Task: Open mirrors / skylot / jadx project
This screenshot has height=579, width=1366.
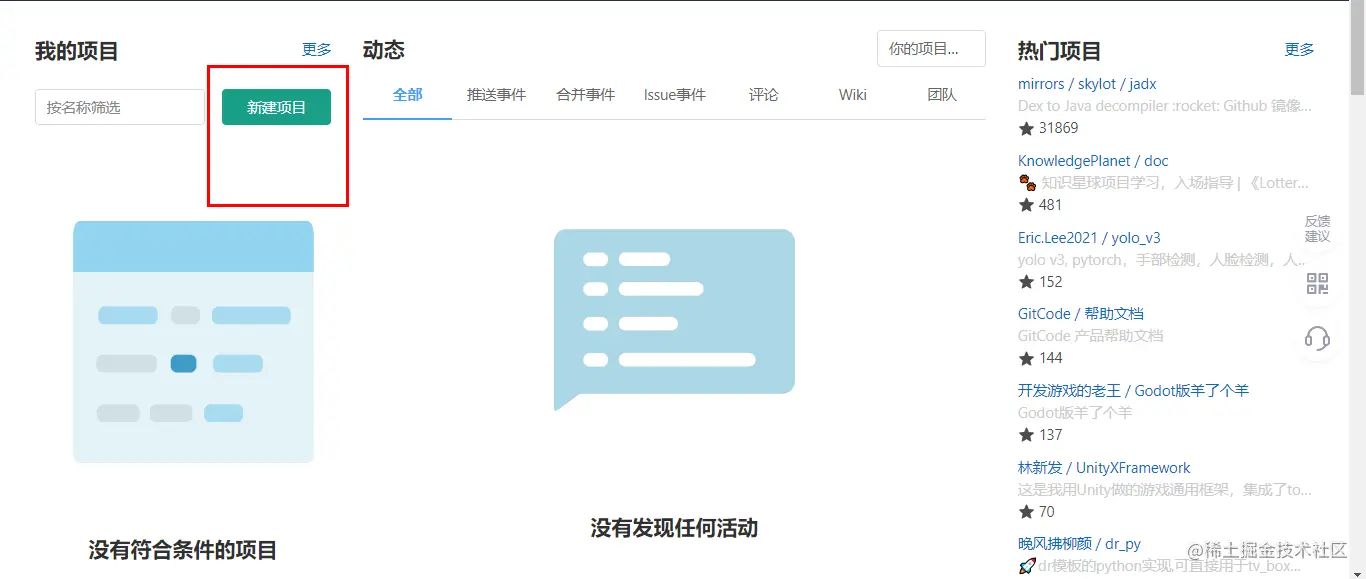Action: click(x=1087, y=84)
